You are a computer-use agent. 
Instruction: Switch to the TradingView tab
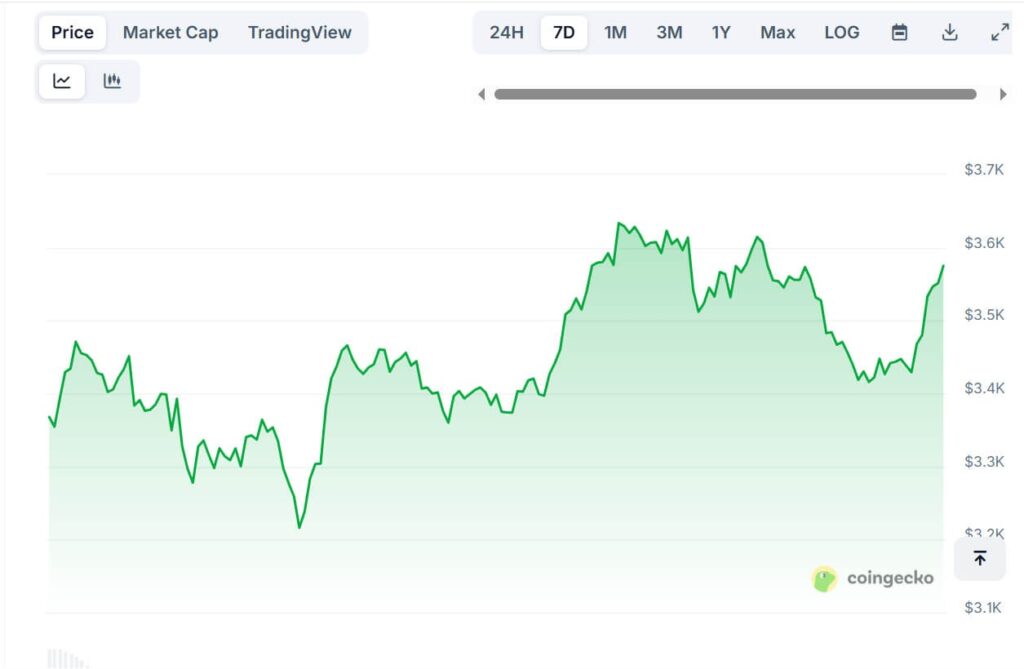coord(299,32)
